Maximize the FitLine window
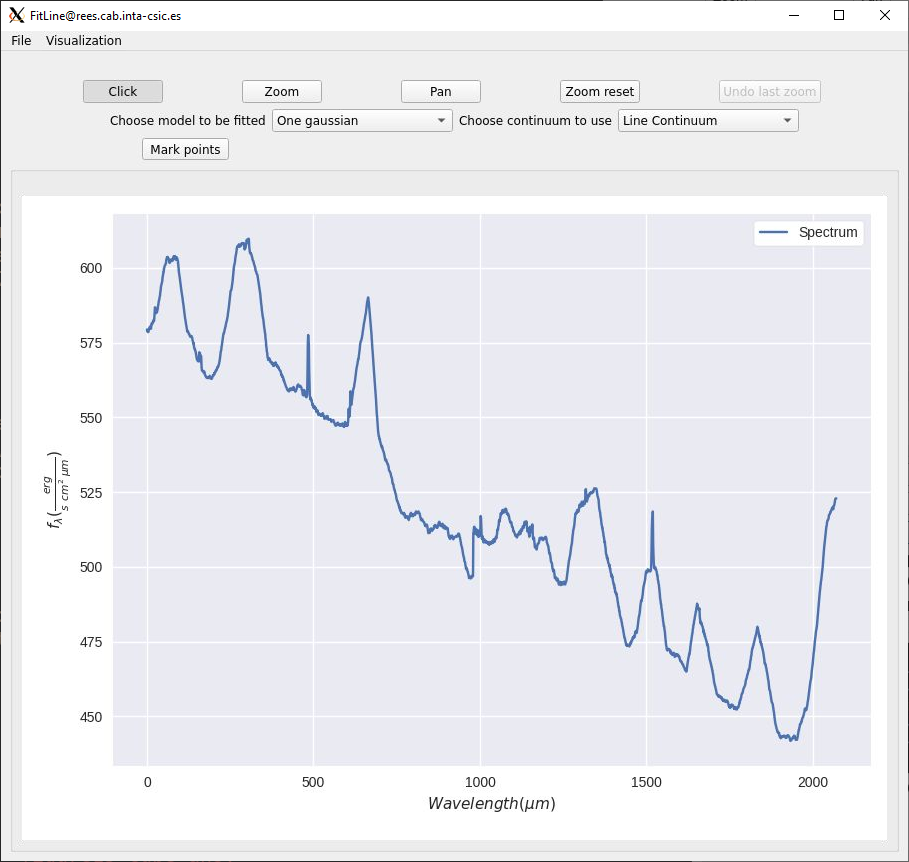The width and height of the screenshot is (909, 862). pos(839,16)
